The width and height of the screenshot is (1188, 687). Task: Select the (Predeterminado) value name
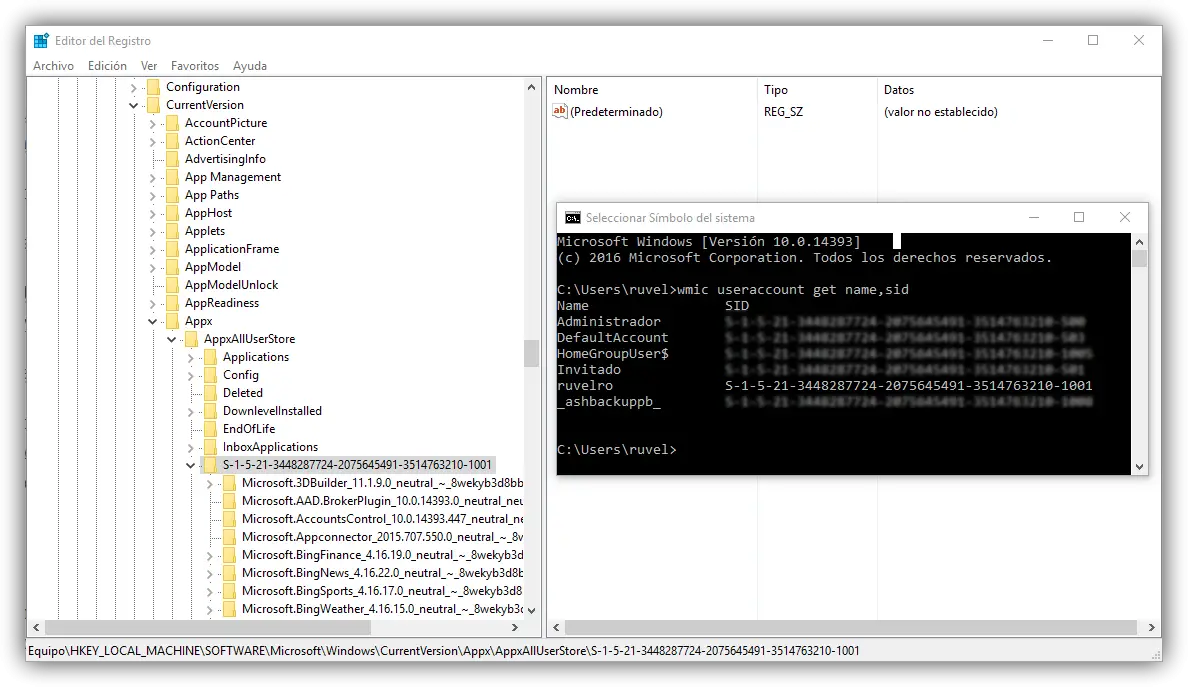click(616, 112)
